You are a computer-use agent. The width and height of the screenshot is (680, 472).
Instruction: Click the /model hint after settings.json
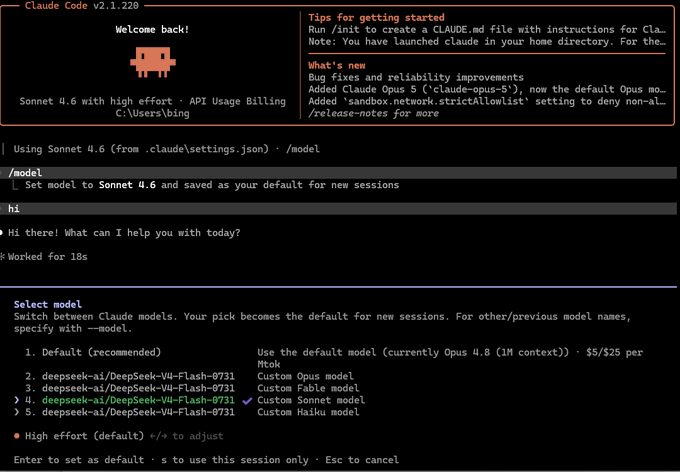tap(303, 149)
